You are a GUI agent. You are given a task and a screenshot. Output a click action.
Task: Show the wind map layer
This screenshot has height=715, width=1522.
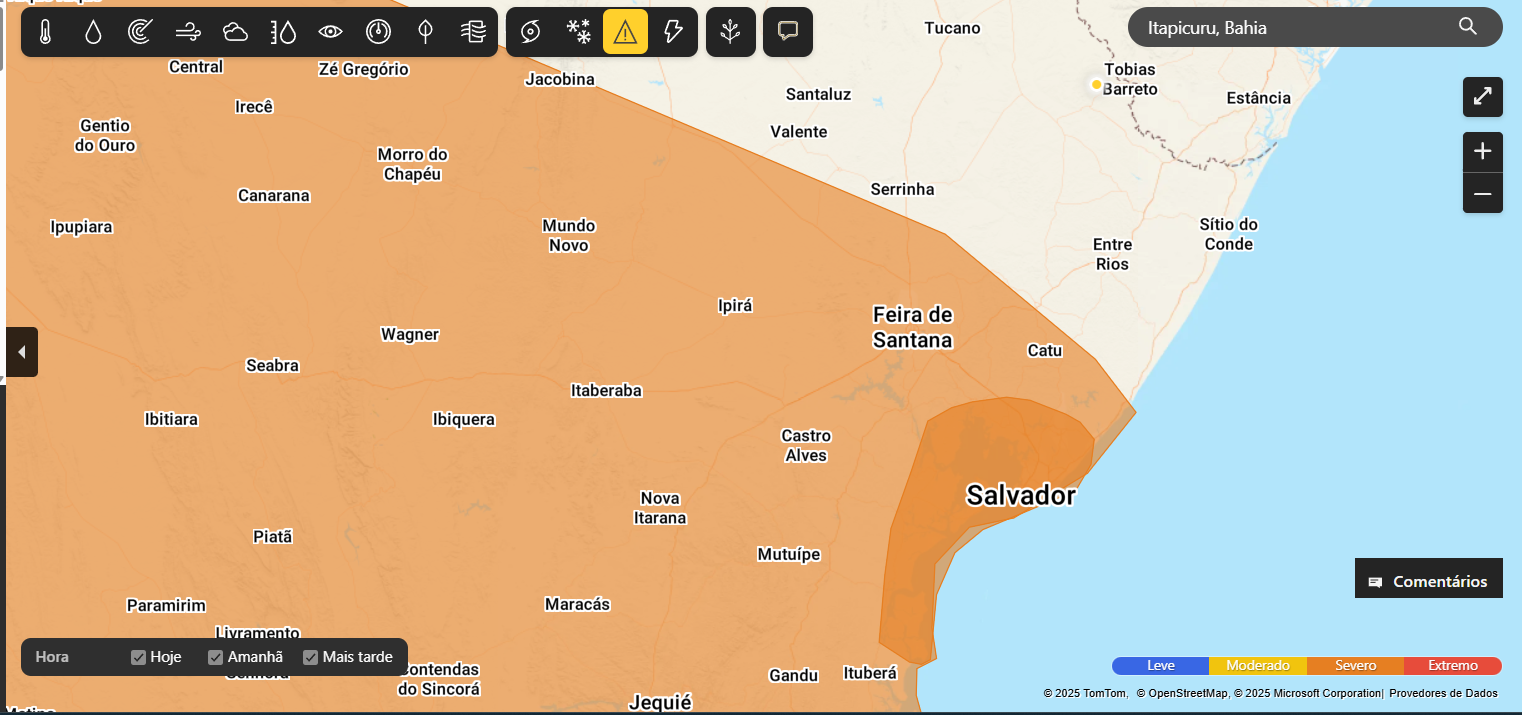188,32
